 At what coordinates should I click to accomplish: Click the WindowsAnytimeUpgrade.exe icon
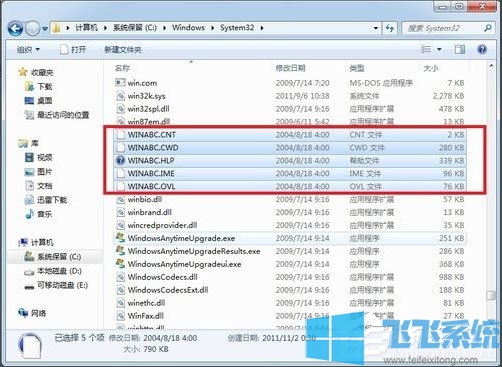(120, 238)
